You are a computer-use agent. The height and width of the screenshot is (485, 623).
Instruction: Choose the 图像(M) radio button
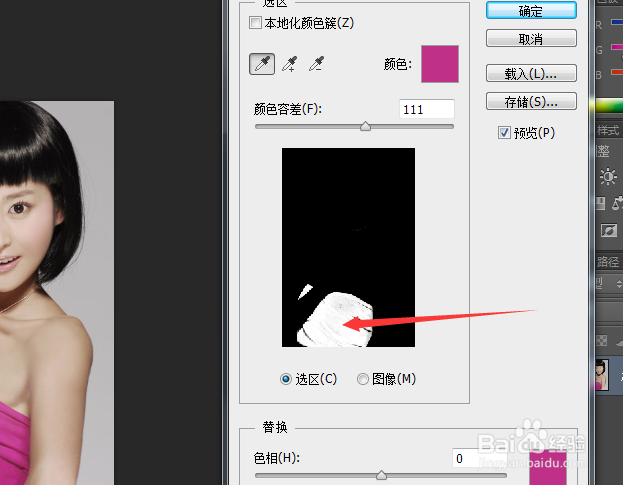(x=362, y=379)
